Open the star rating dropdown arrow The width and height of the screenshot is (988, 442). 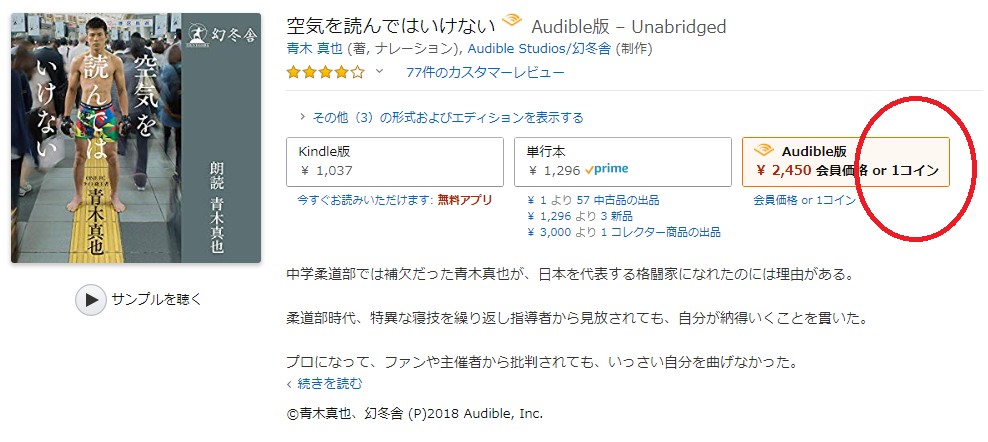tap(379, 71)
